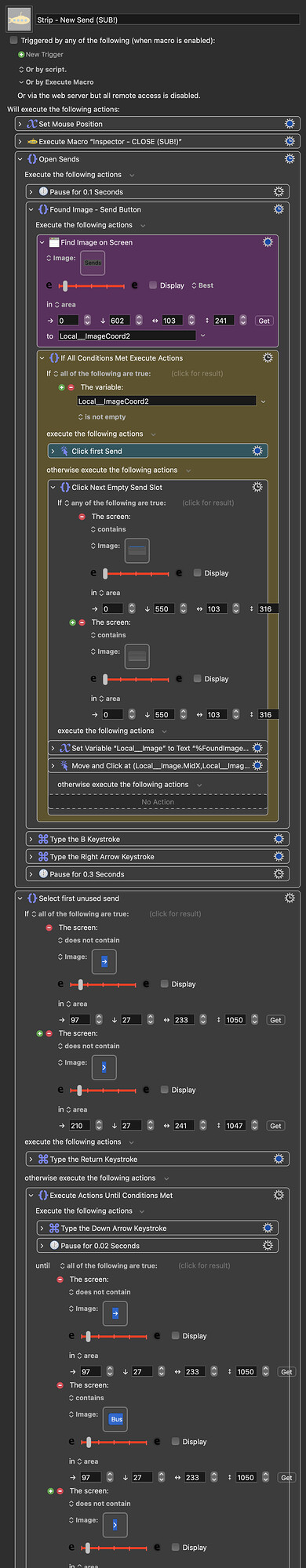306x1568 pixels.
Task: Click Get button in Find Image on Screen
Action: pyautogui.click(x=264, y=320)
